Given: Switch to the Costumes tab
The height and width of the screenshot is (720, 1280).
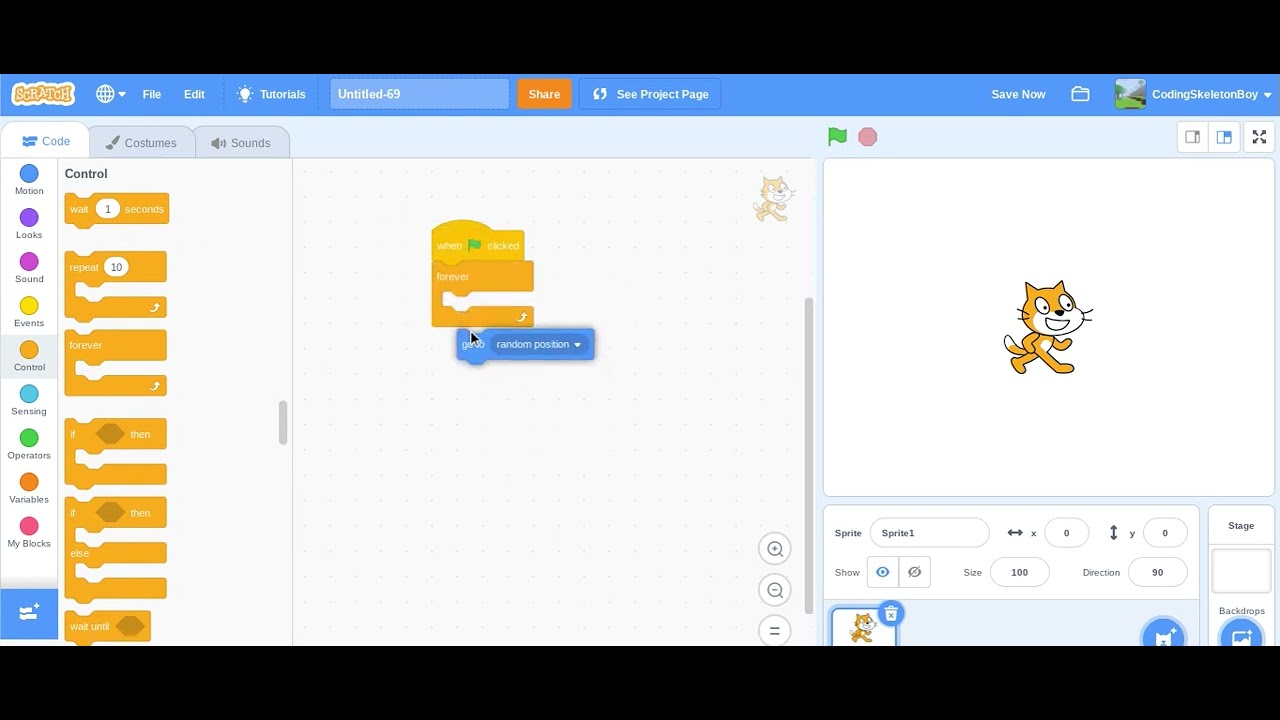Looking at the screenshot, I should (141, 143).
